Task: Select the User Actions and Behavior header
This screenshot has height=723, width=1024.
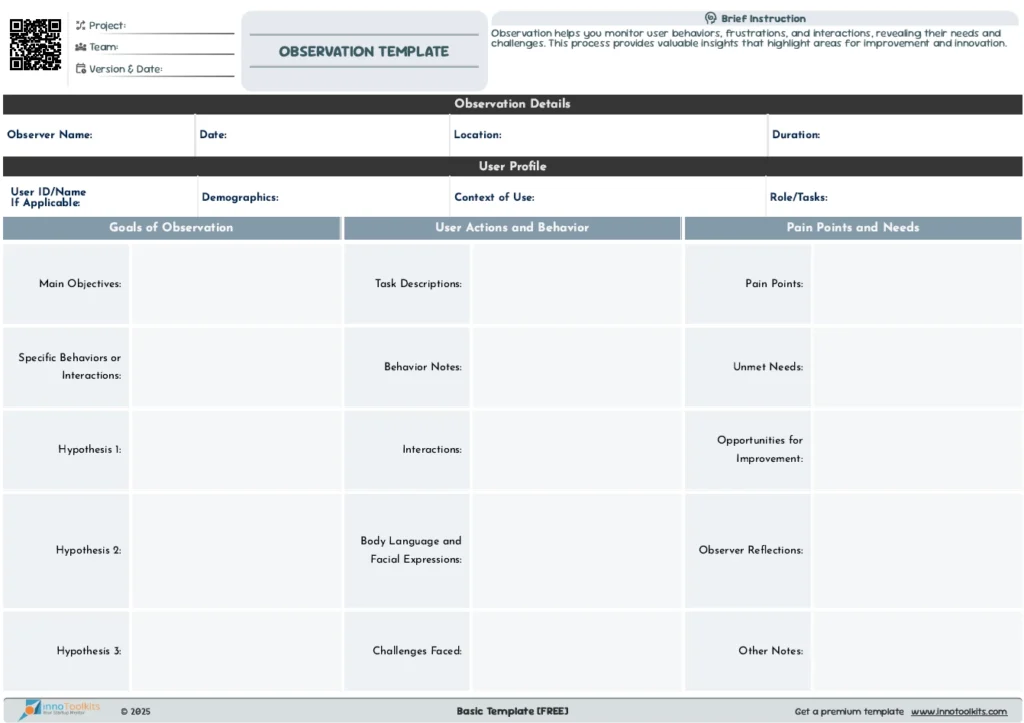Action: click(512, 228)
